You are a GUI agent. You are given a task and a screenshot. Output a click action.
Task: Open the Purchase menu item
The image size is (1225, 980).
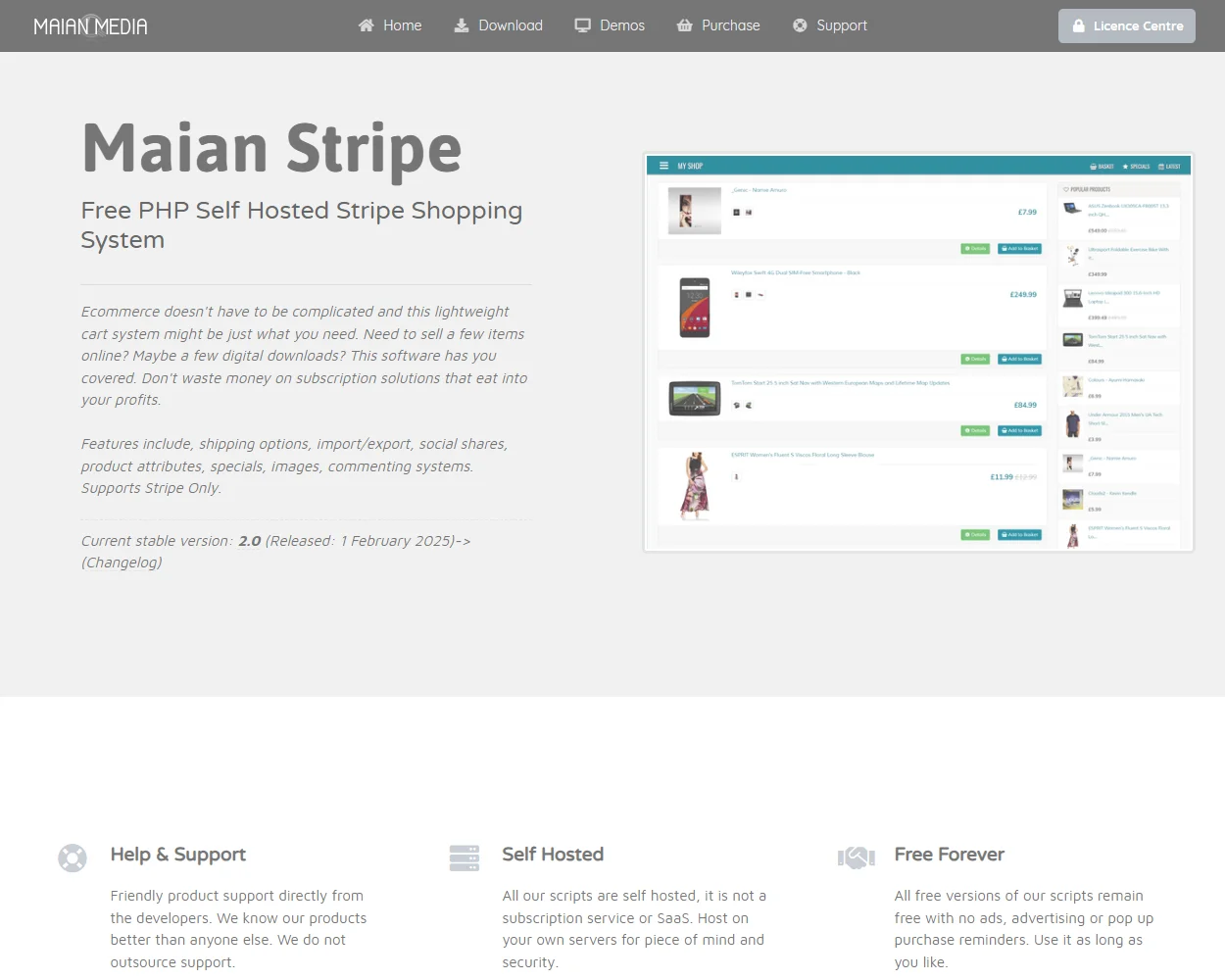tap(718, 25)
